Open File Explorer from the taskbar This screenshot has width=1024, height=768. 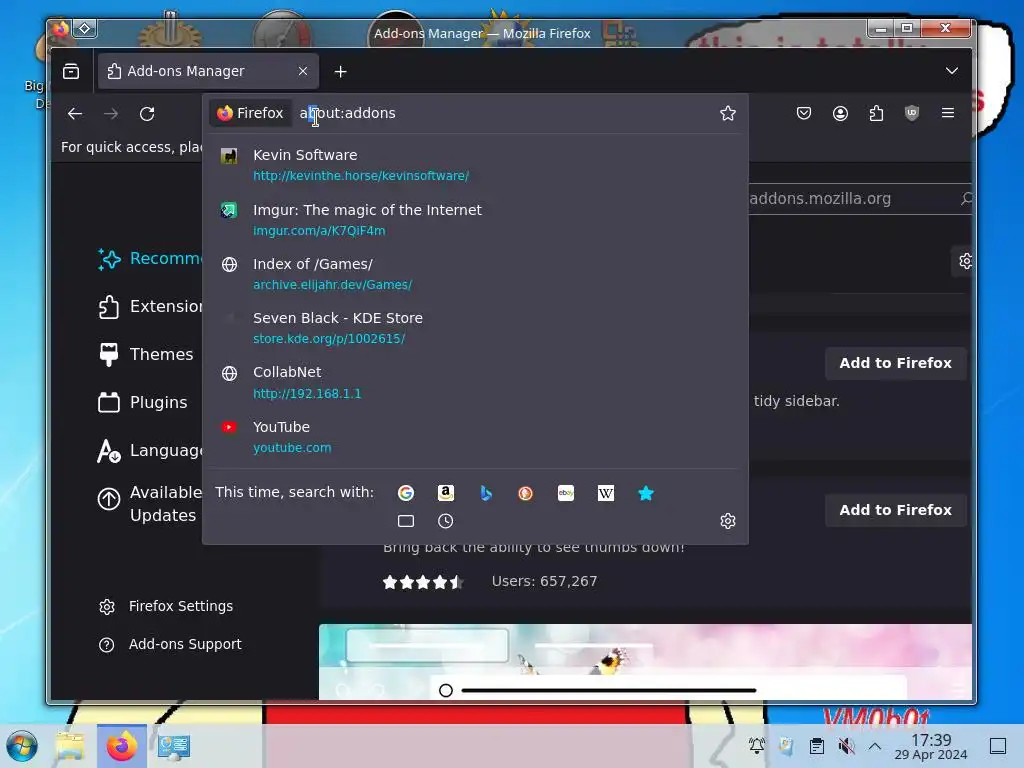pos(70,746)
